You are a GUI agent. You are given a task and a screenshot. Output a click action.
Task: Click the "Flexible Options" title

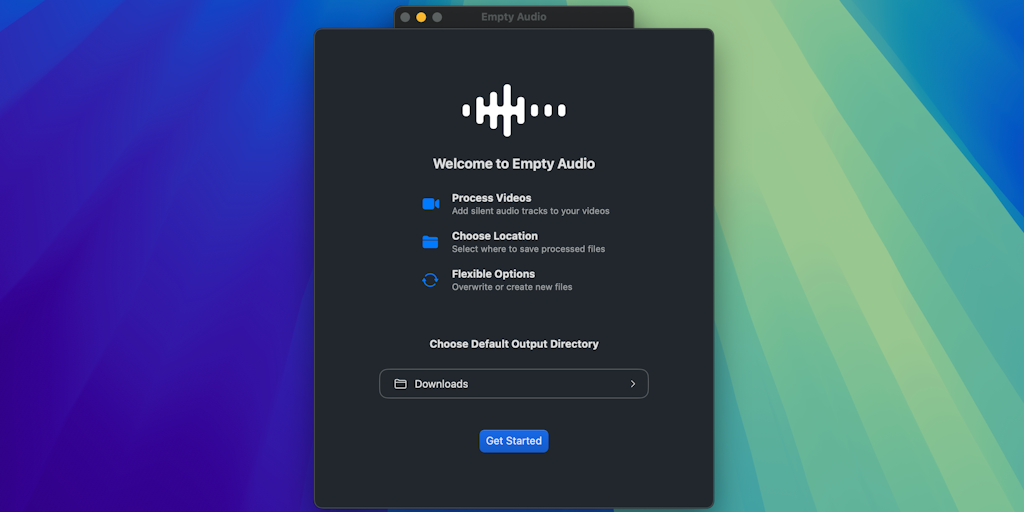(493, 274)
